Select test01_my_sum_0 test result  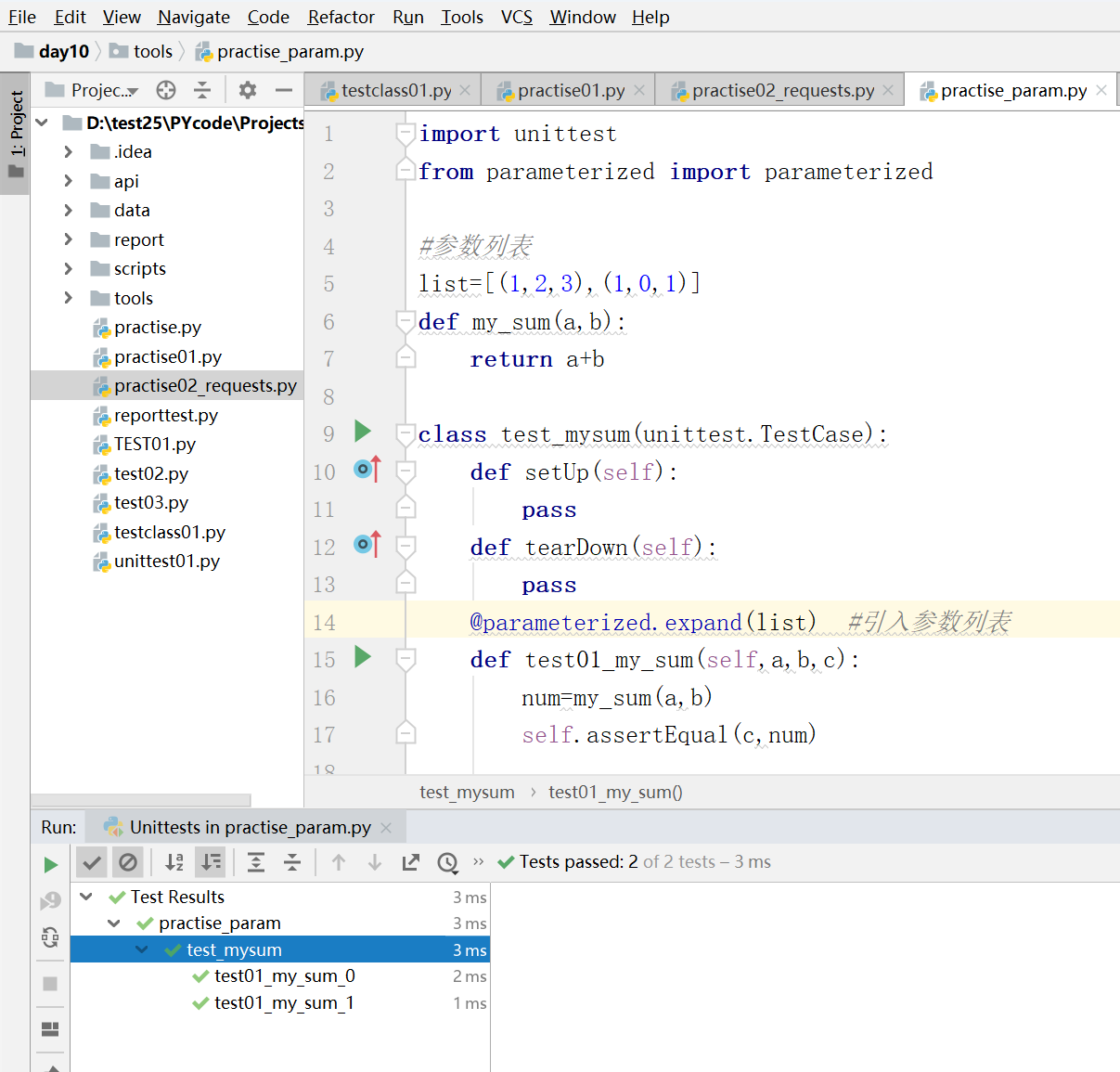[x=284, y=975]
